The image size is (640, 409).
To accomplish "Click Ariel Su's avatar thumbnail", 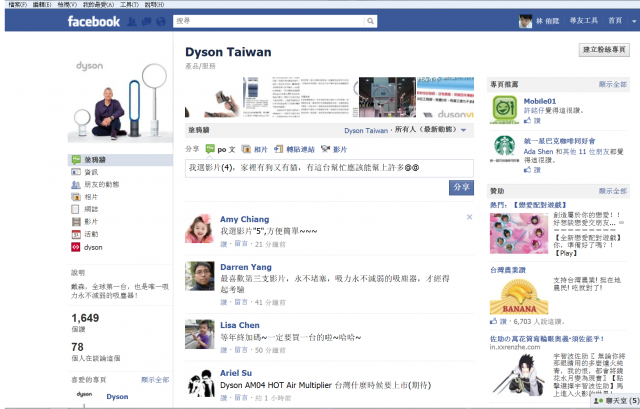I will (200, 383).
